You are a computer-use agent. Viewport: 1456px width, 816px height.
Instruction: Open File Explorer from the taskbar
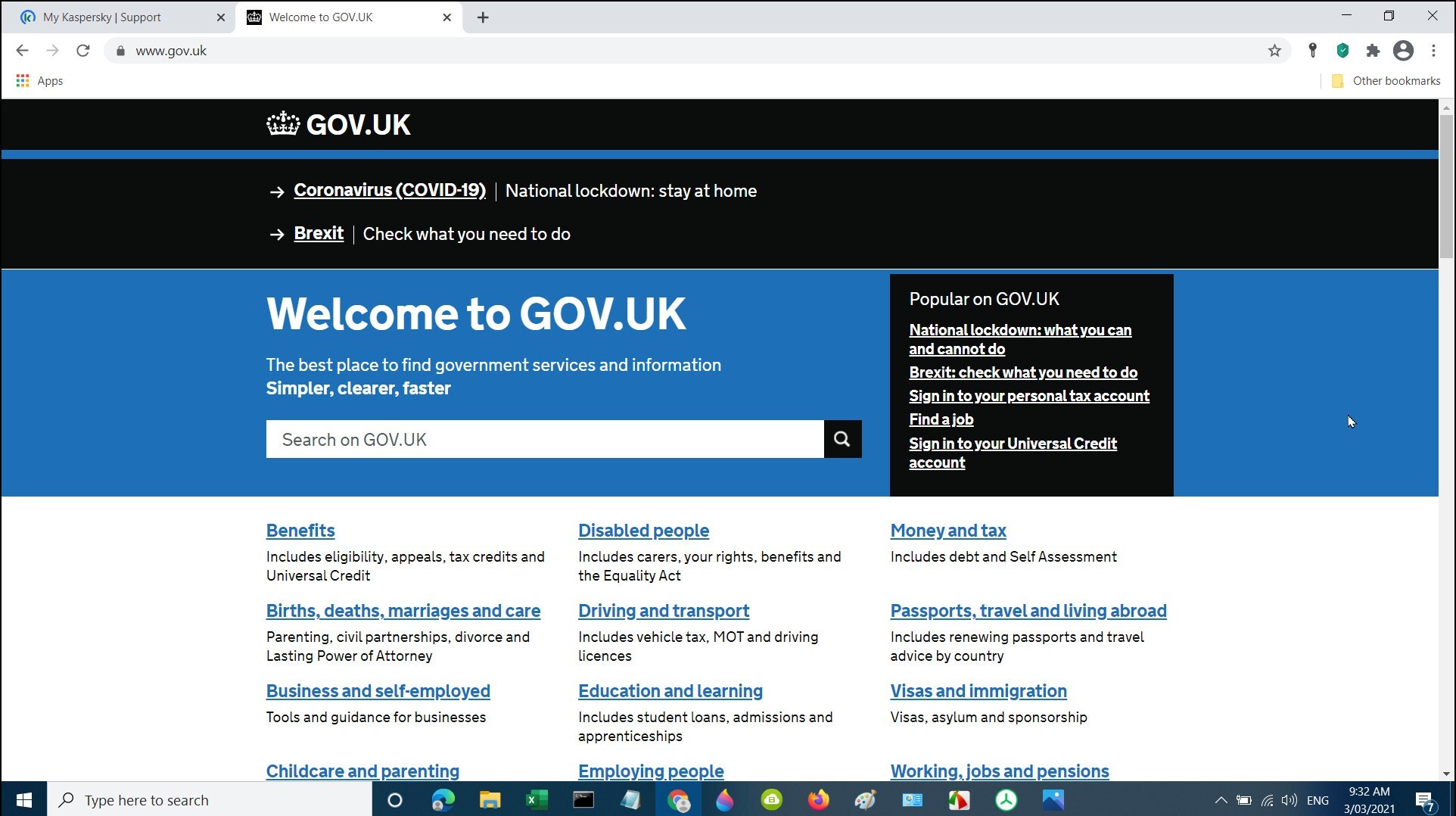coord(490,799)
